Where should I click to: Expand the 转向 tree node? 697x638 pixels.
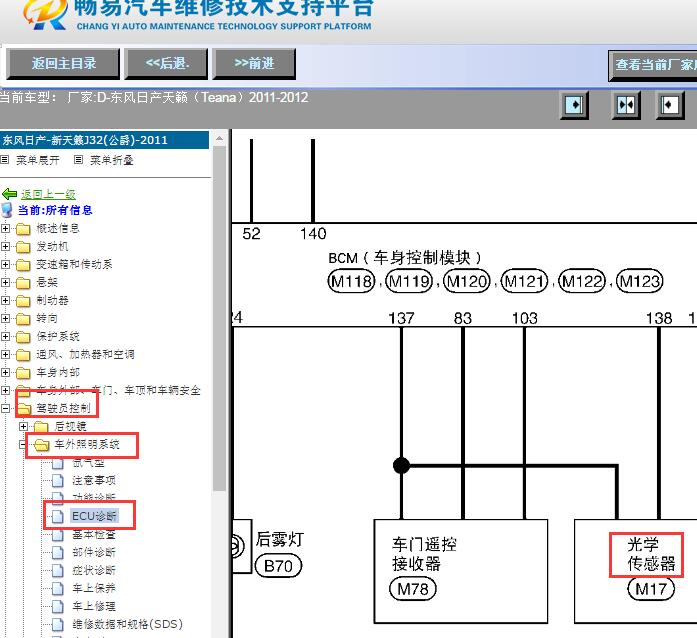[x=5, y=318]
